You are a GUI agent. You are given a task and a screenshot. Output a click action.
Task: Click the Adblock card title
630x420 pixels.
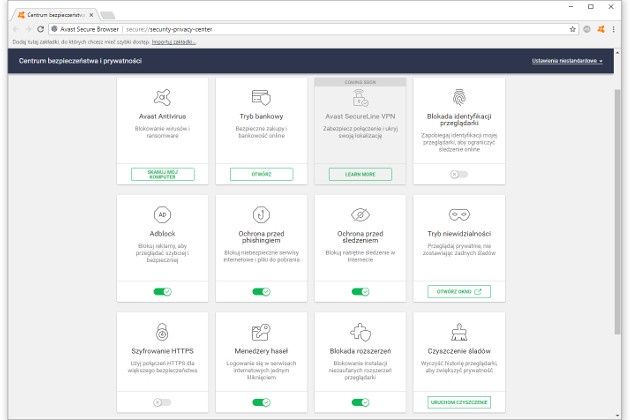162,234
